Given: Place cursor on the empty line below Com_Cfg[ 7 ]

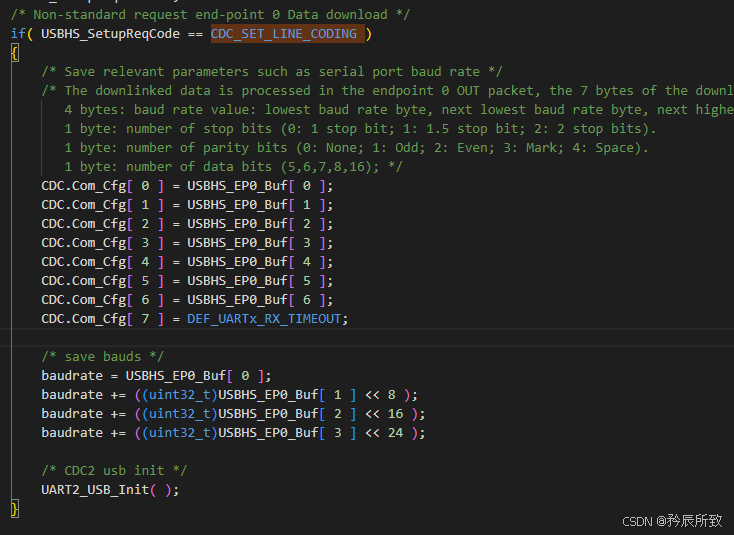Looking at the screenshot, I should click(x=367, y=337).
